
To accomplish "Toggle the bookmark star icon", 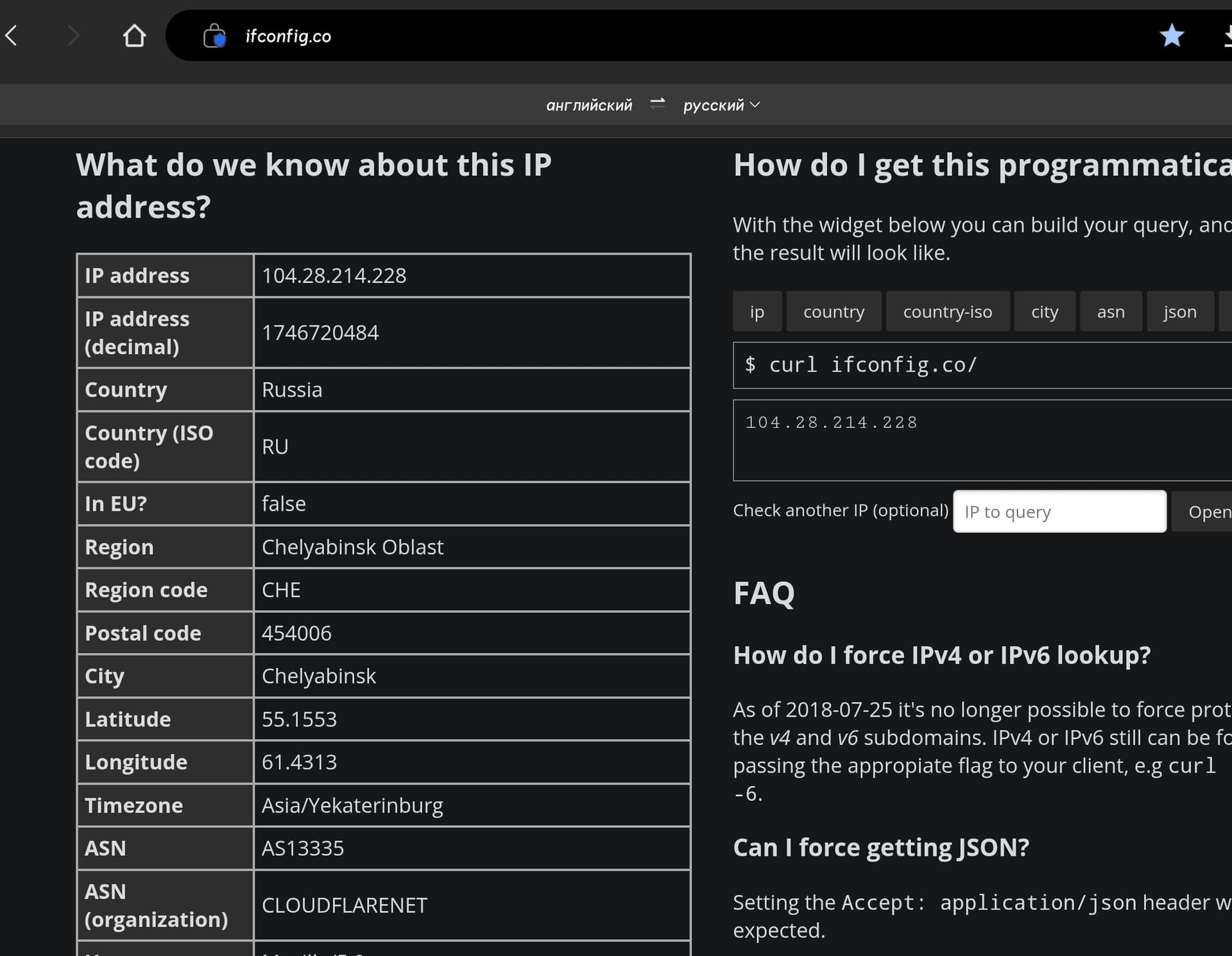I will 1172,36.
